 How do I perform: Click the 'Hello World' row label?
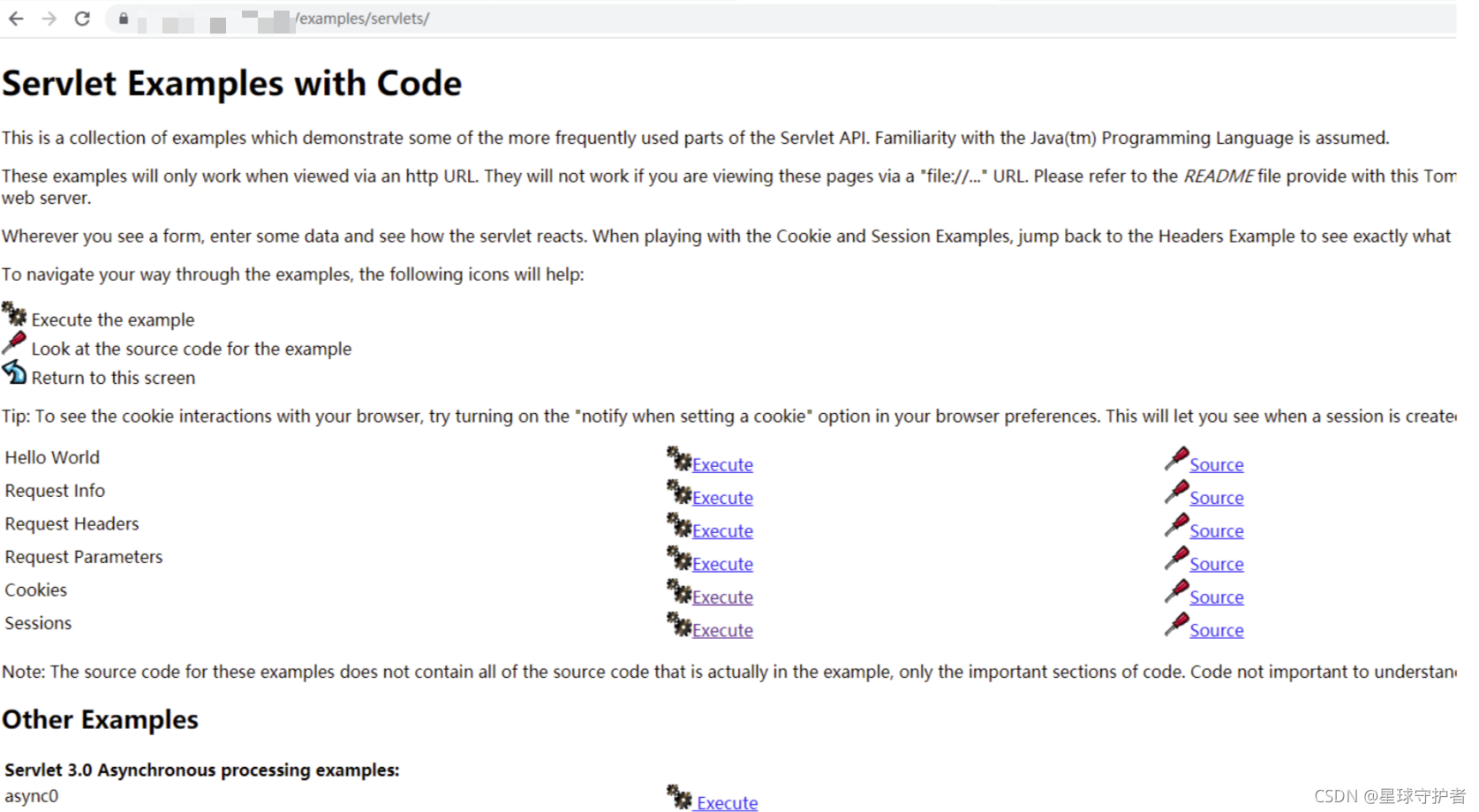coord(52,458)
